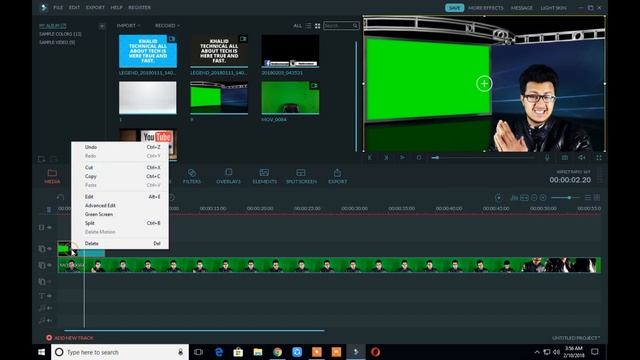Click the magnifier icon in media search
This screenshot has height=360, width=640.
(355, 26)
